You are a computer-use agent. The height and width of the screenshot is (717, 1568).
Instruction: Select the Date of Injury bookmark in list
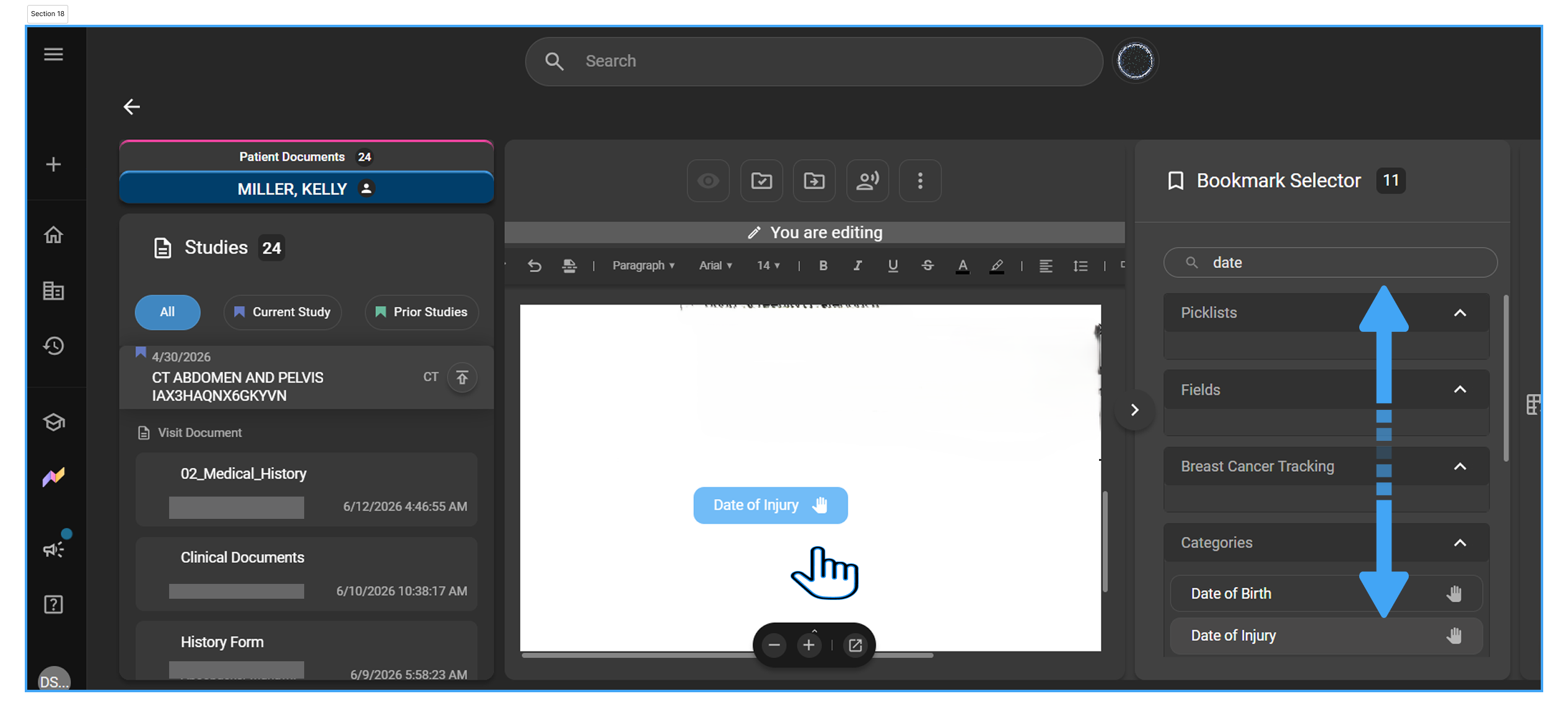click(x=1326, y=636)
